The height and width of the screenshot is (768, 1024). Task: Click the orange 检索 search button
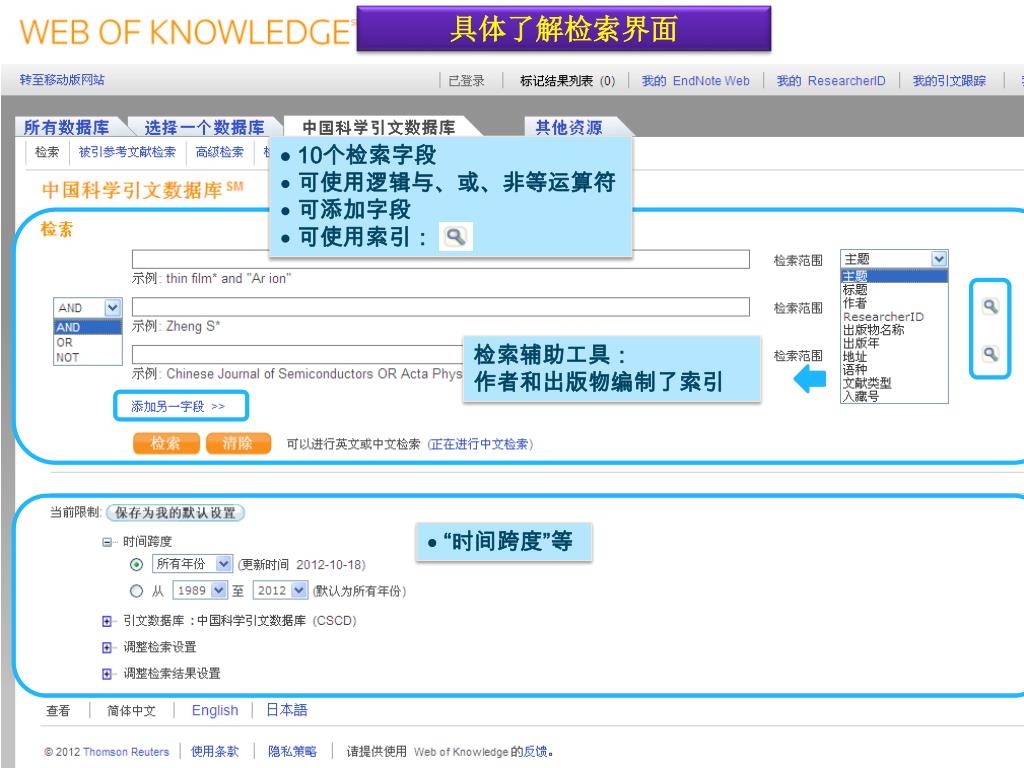pyautogui.click(x=166, y=443)
